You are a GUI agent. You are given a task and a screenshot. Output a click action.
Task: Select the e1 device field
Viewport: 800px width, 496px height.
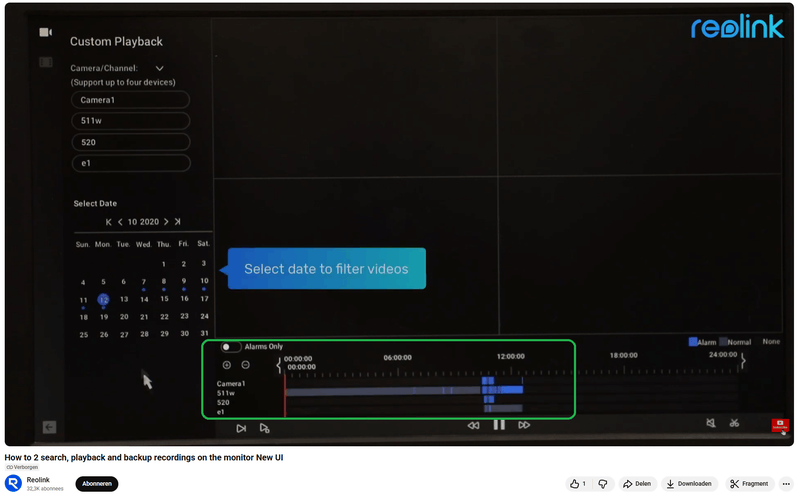(x=131, y=163)
